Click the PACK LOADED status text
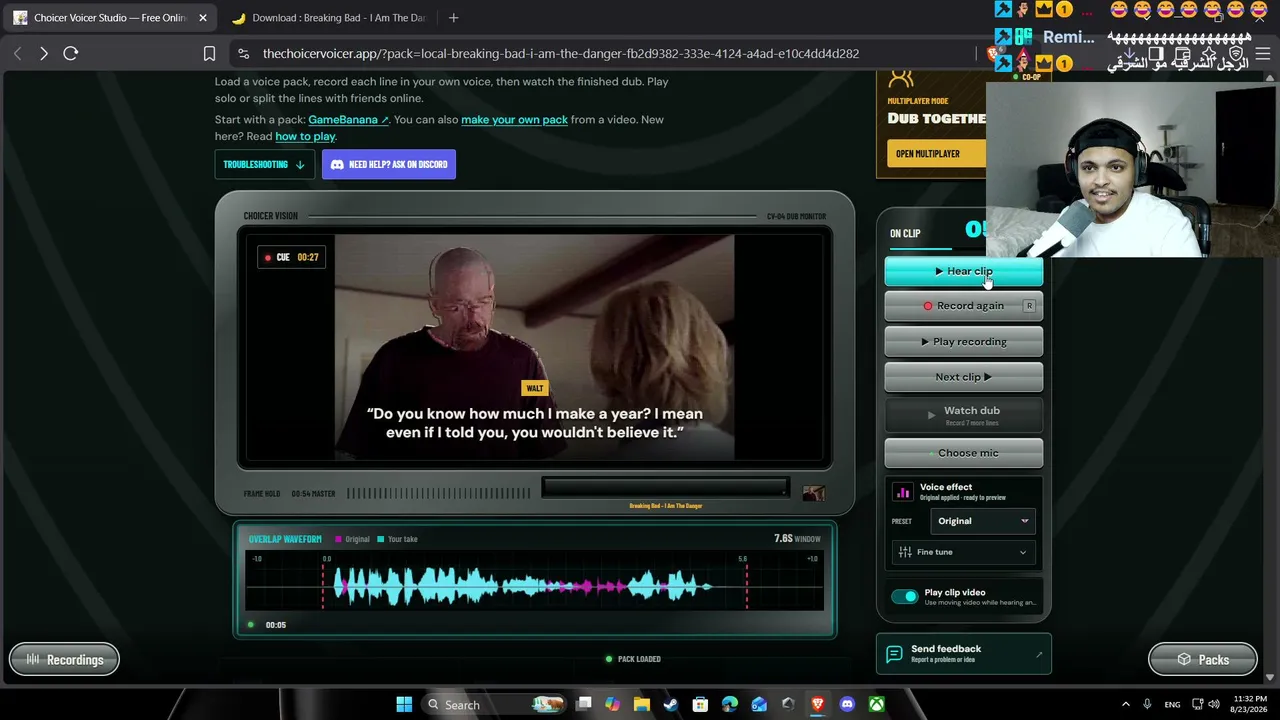Viewport: 1280px width, 720px height. [639, 659]
